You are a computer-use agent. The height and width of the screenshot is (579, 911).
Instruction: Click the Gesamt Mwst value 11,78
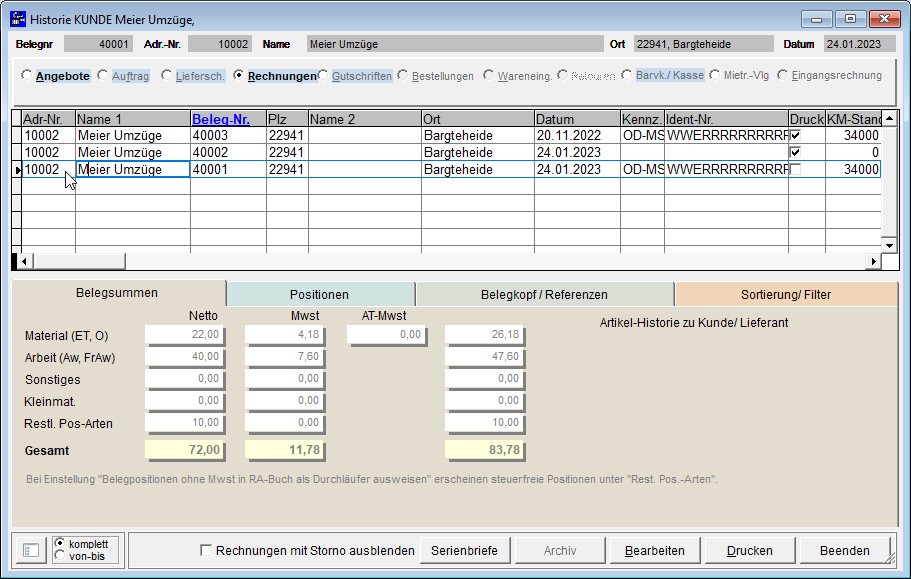pyautogui.click(x=285, y=449)
